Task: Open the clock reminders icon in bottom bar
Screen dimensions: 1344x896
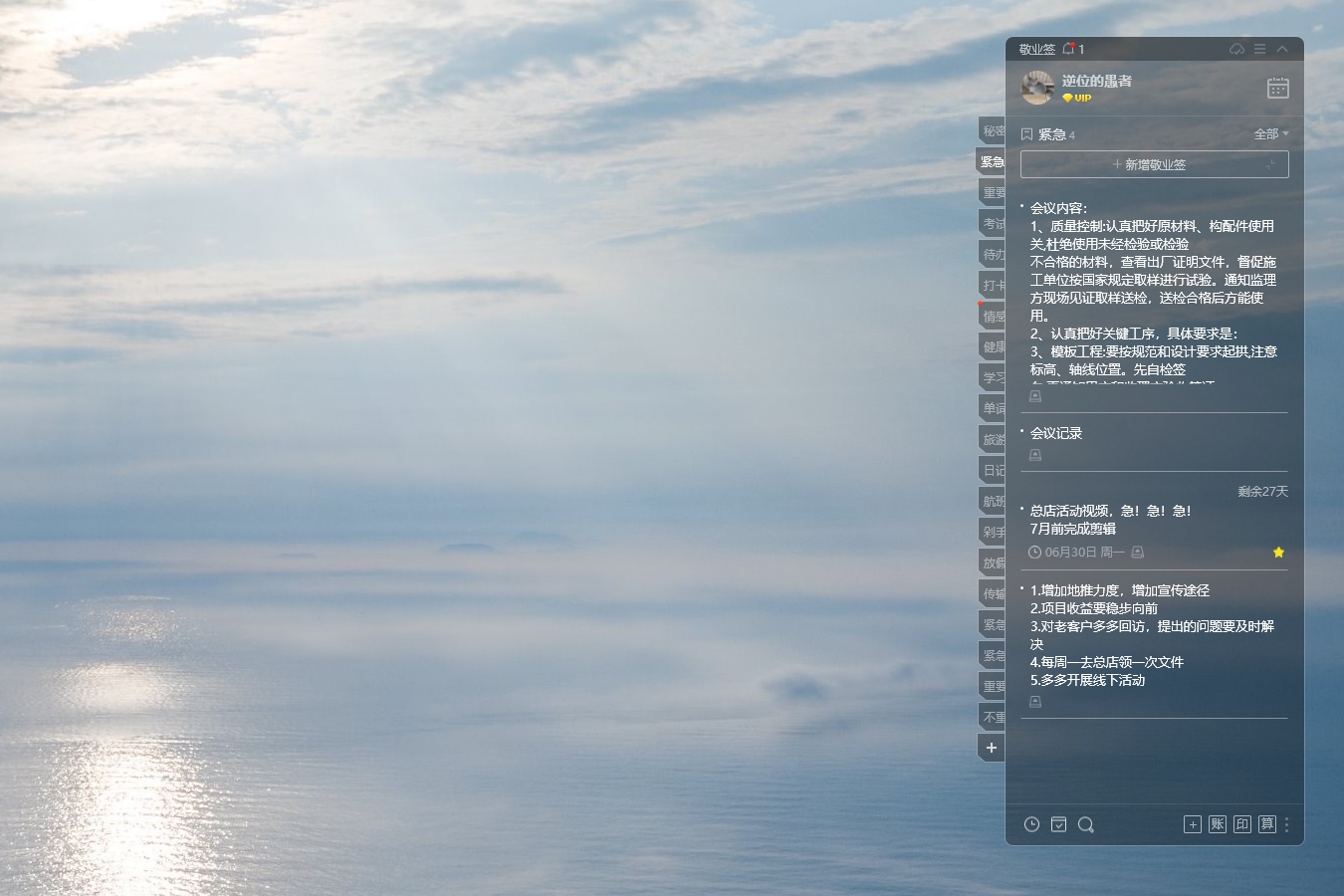Action: coord(1032,824)
